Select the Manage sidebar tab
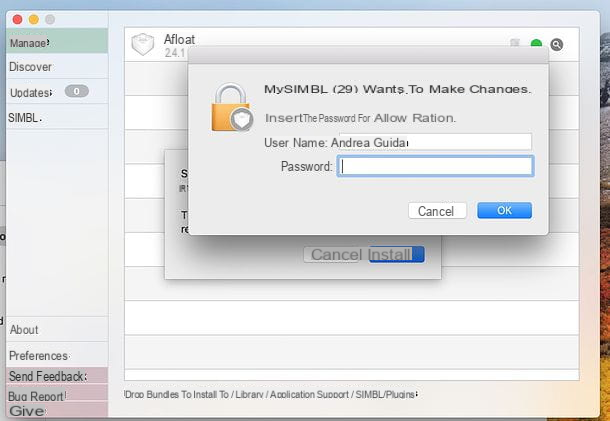Screen dimensions: 610x421 [x=57, y=41]
